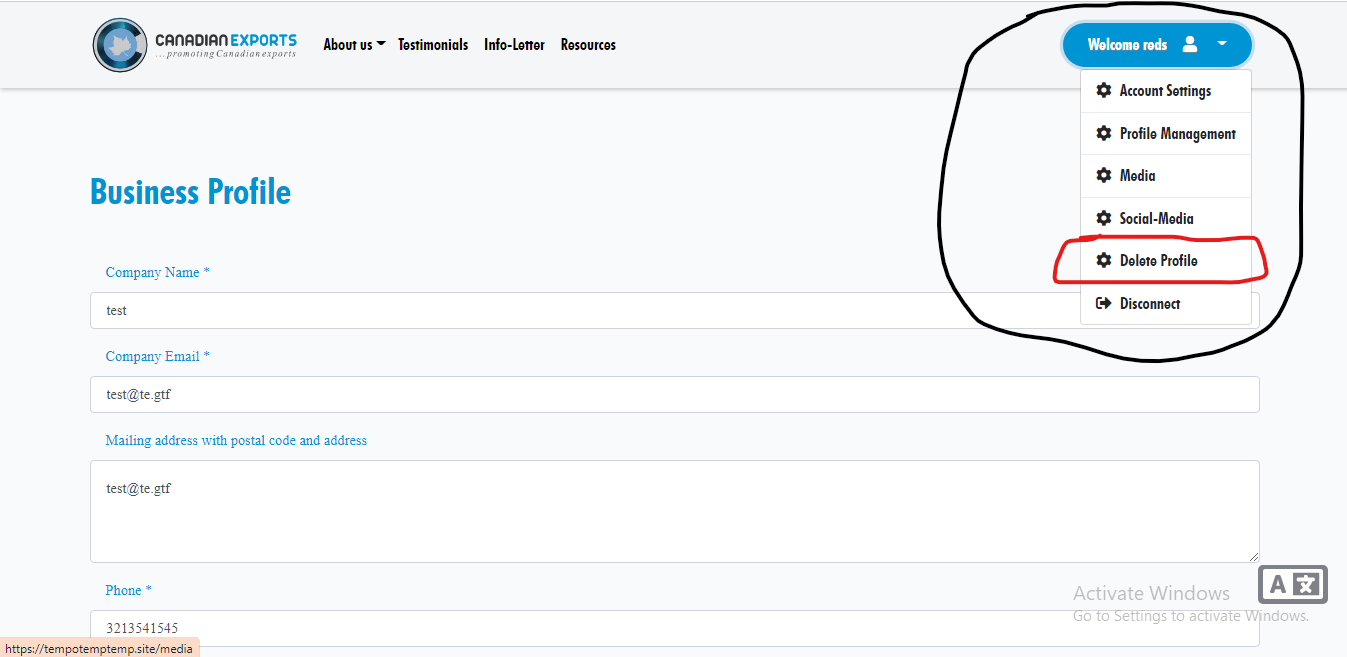This screenshot has height=657, width=1347.
Task: Click the mailing address with postal code label
Action: click(x=236, y=441)
